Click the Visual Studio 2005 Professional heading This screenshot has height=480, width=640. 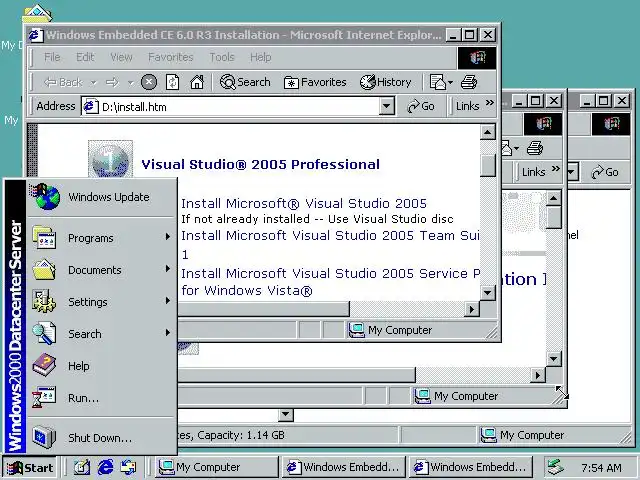tap(260, 164)
